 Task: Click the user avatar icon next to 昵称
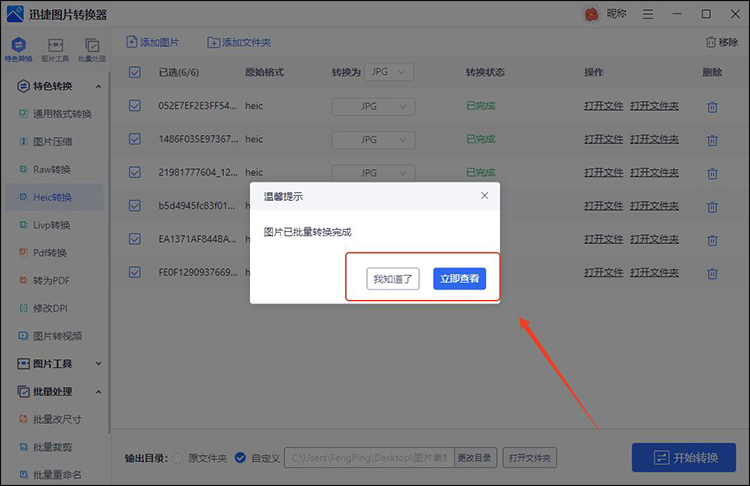(592, 14)
